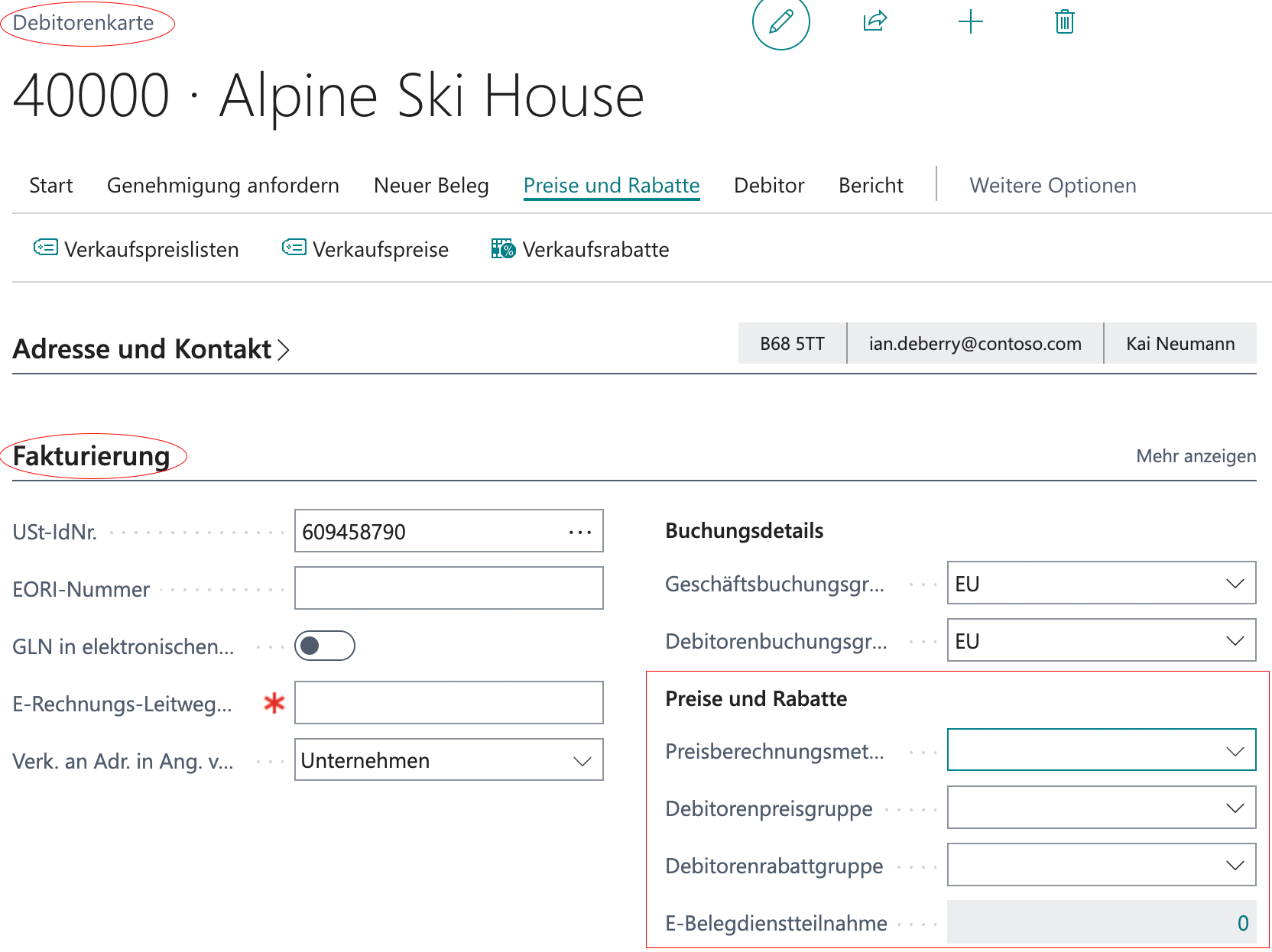The width and height of the screenshot is (1272, 952).
Task: Click Weitere Optionen
Action: pyautogui.click(x=1053, y=186)
